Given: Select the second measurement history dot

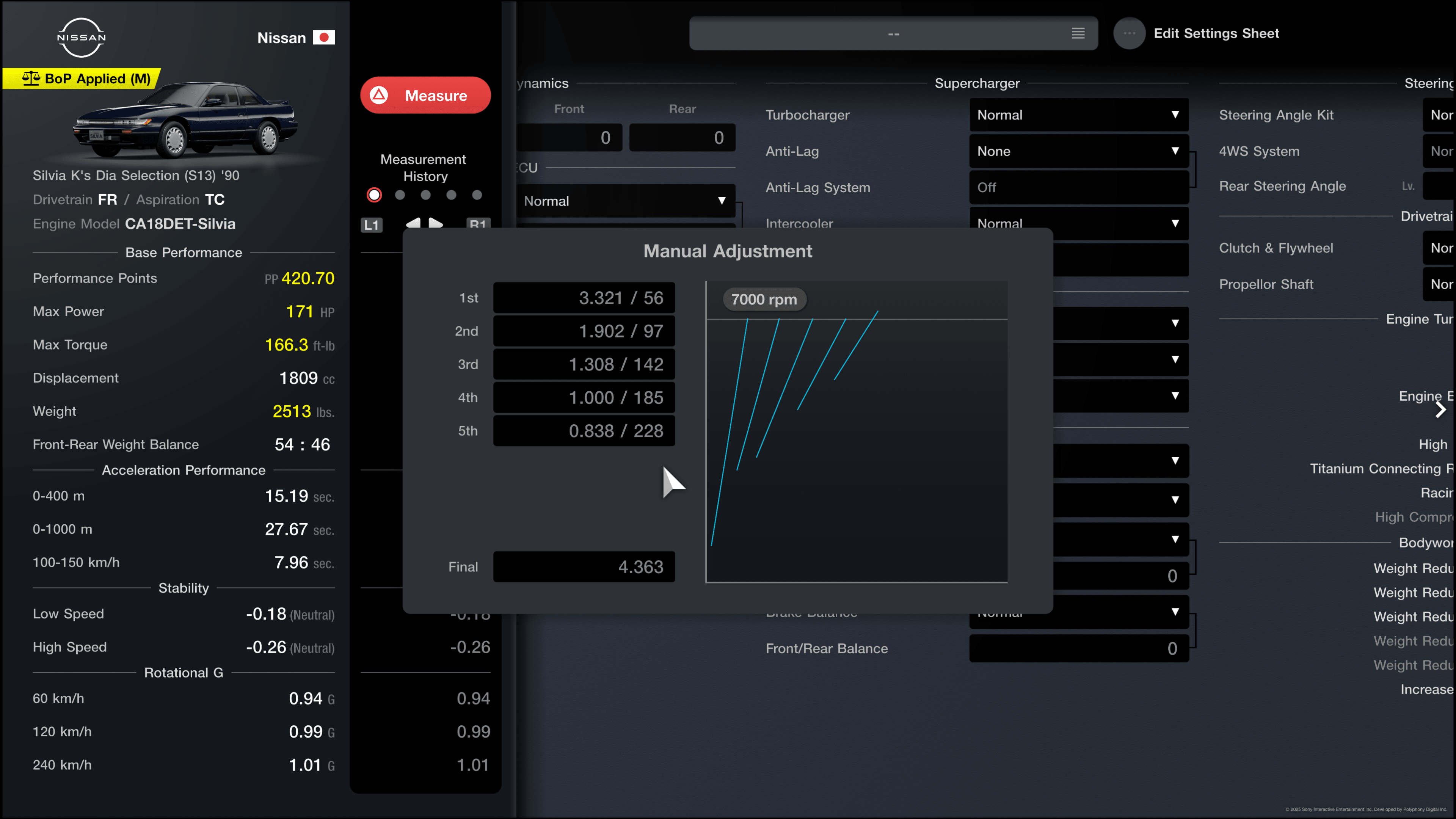Looking at the screenshot, I should click(400, 195).
